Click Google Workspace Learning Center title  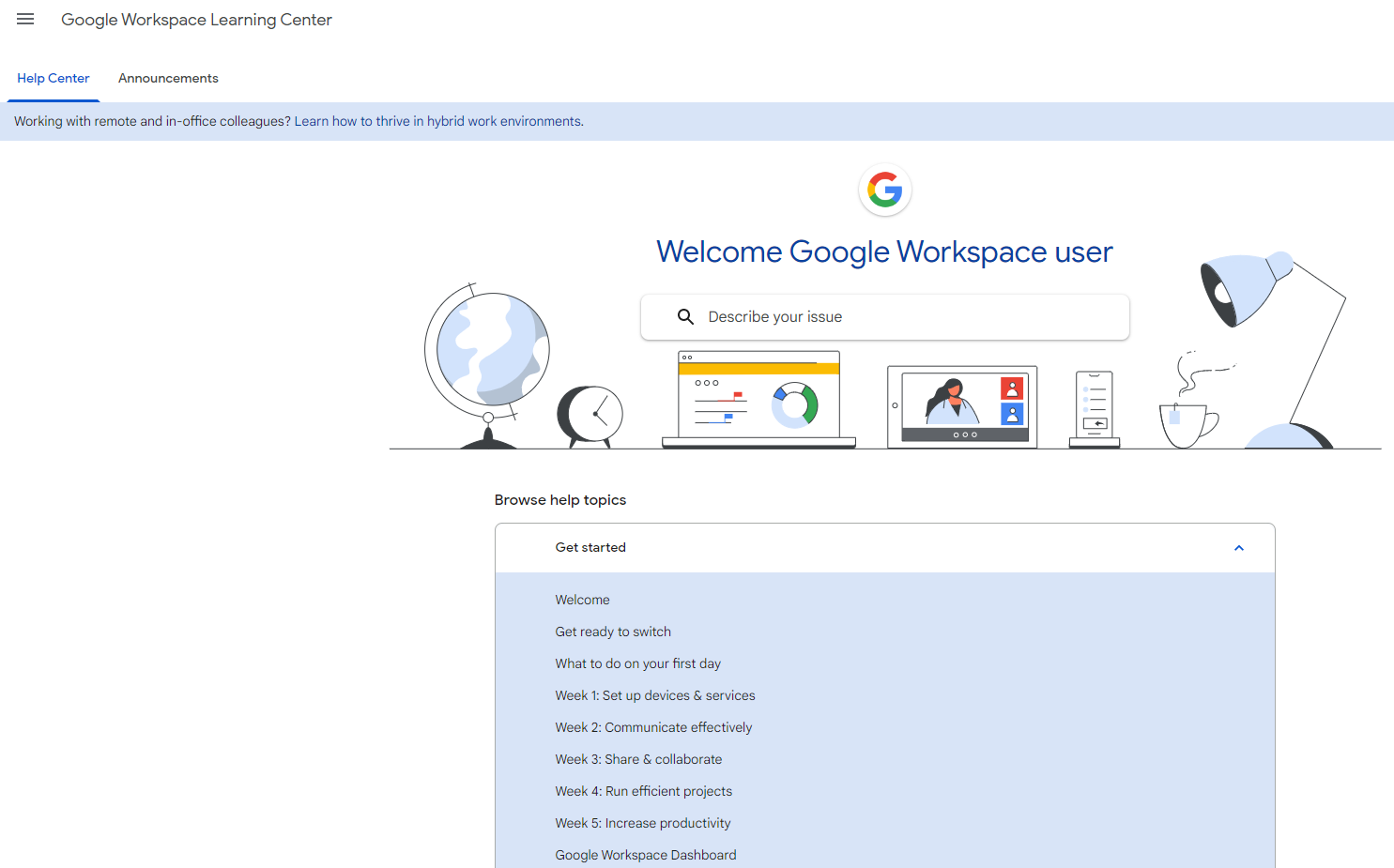point(196,20)
